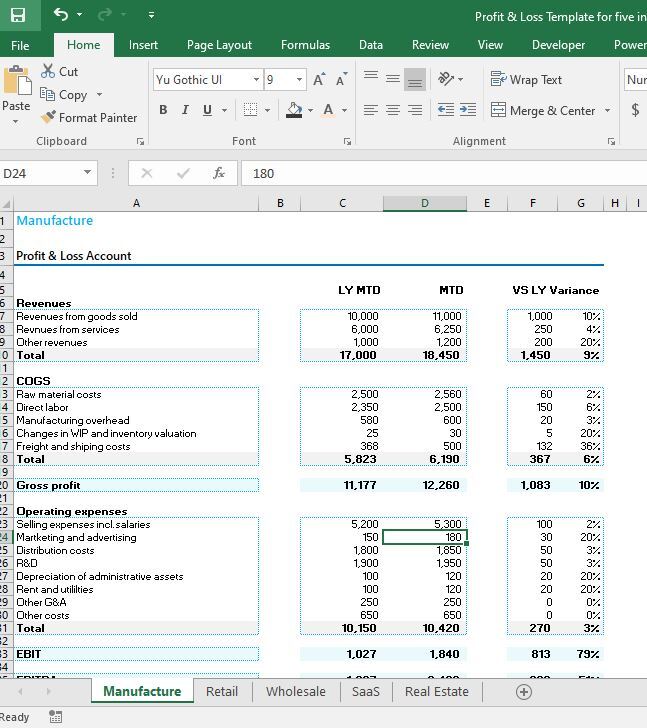Screen dimensions: 647x728
Task: Open the Retail sheet tab
Action: click(x=222, y=691)
